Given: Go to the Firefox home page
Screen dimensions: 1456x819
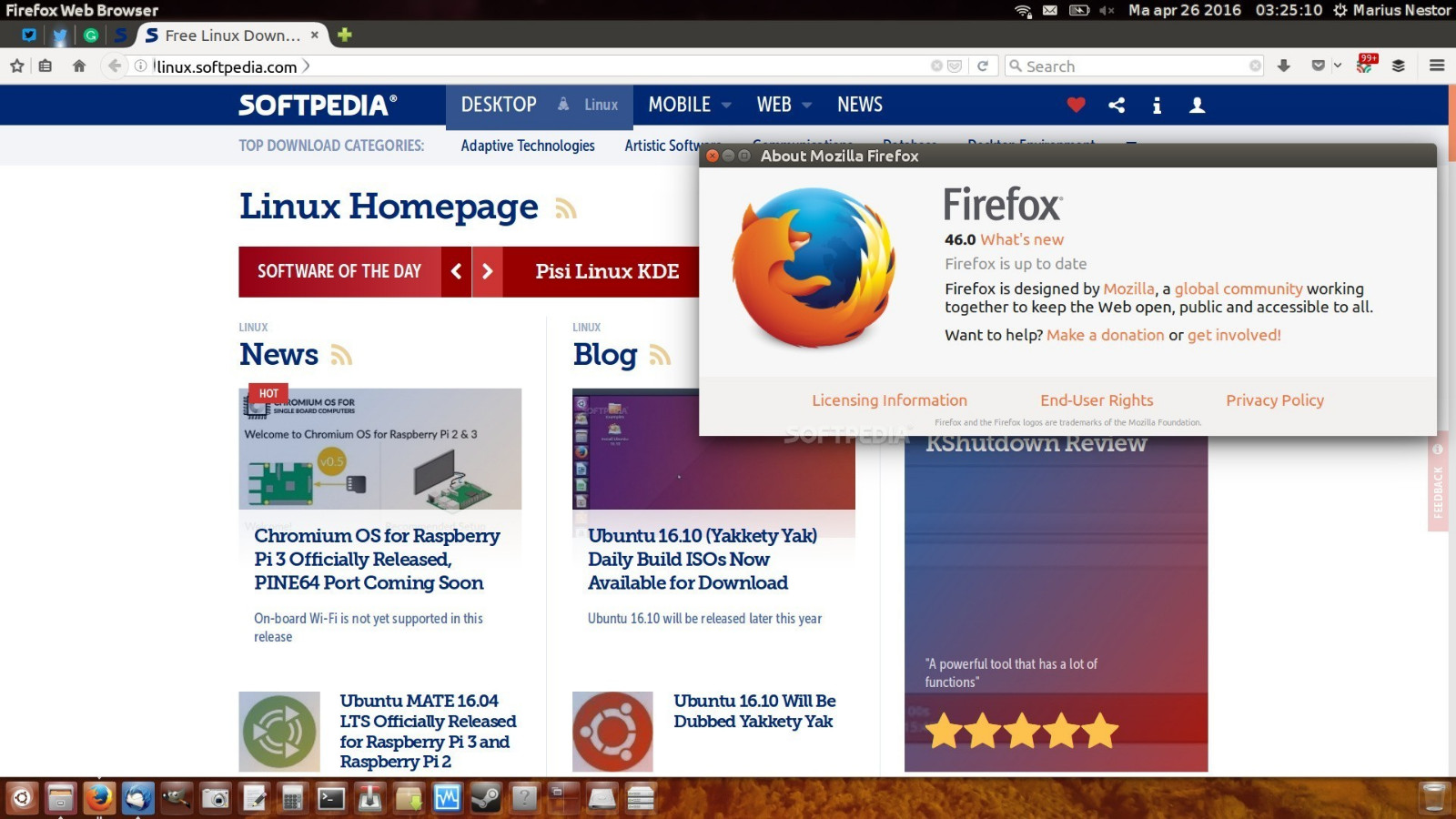Looking at the screenshot, I should click(79, 66).
